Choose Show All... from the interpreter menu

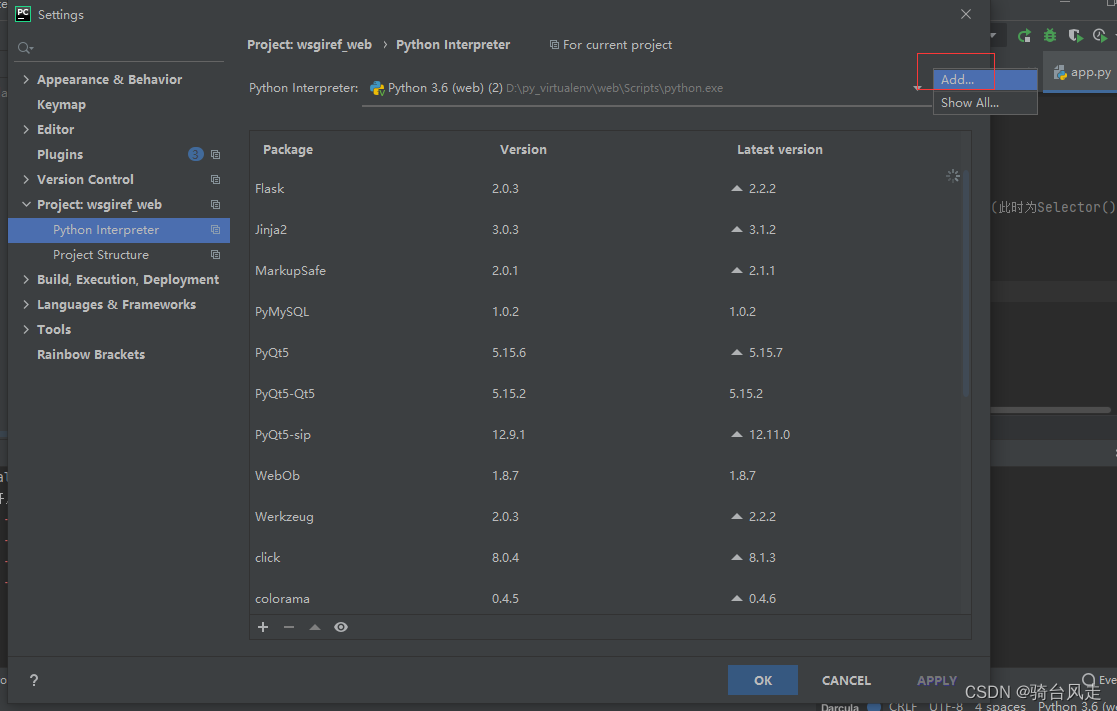(985, 103)
